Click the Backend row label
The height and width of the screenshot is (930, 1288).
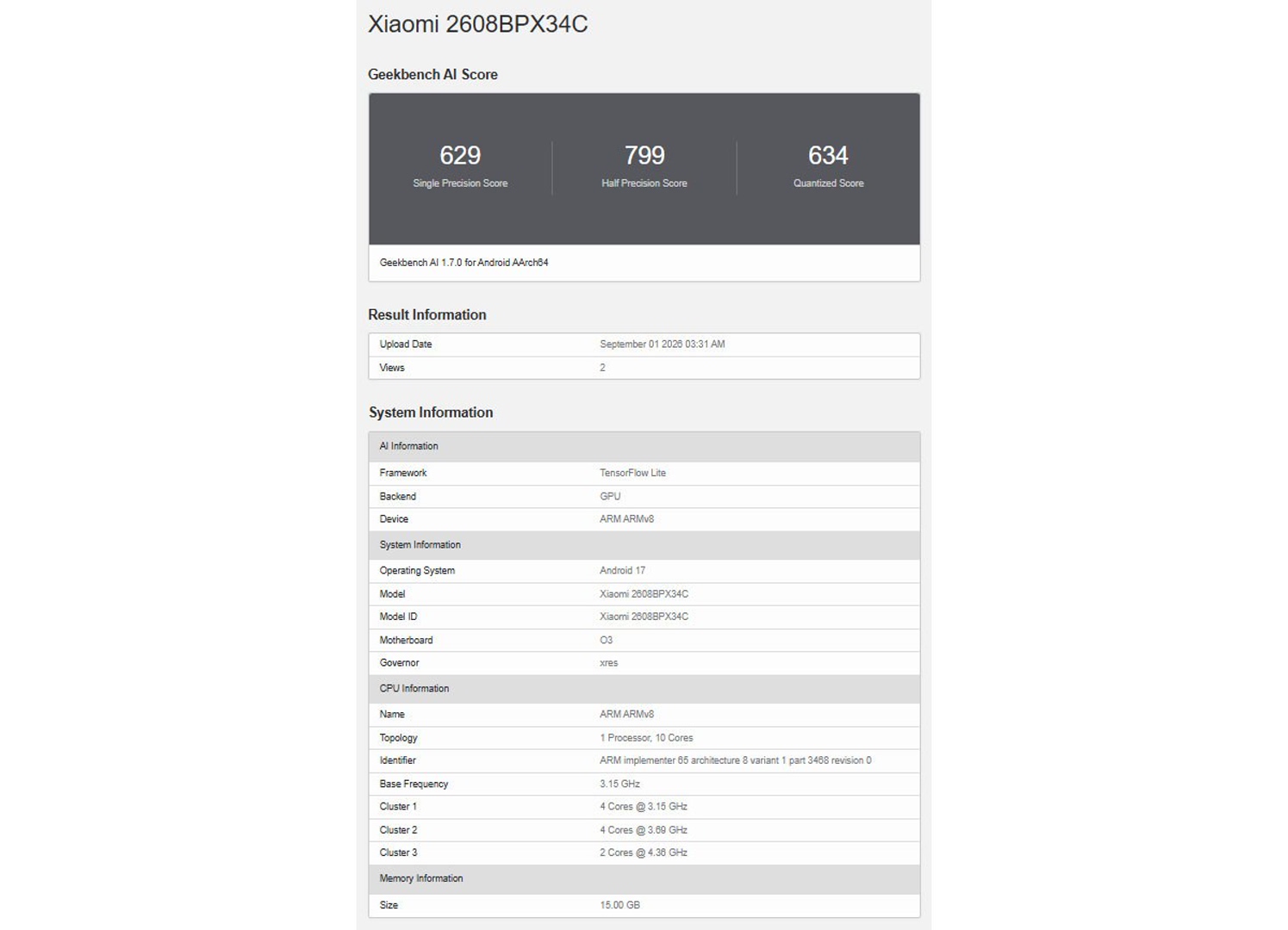tap(398, 497)
